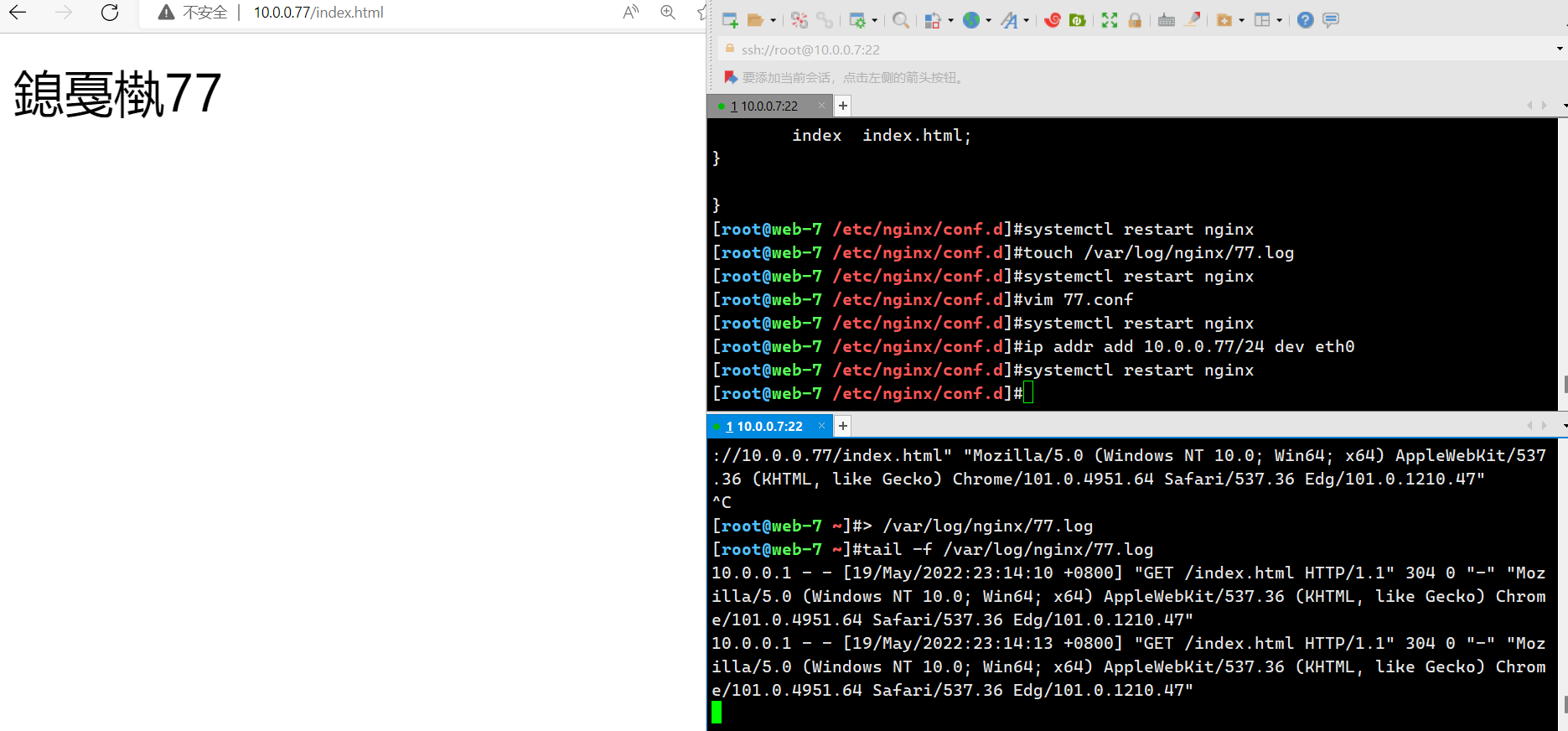Lock the screen with the padlock icon
1568x731 pixels.
1135,20
